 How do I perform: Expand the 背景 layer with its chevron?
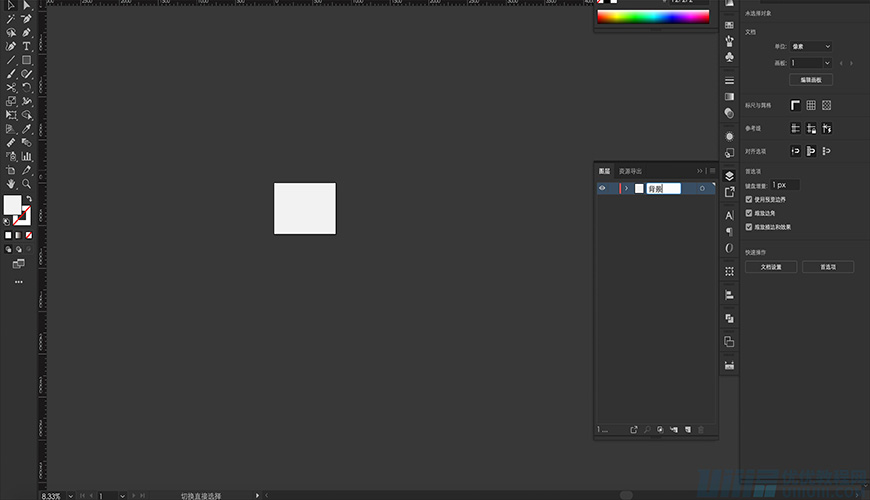tap(626, 188)
